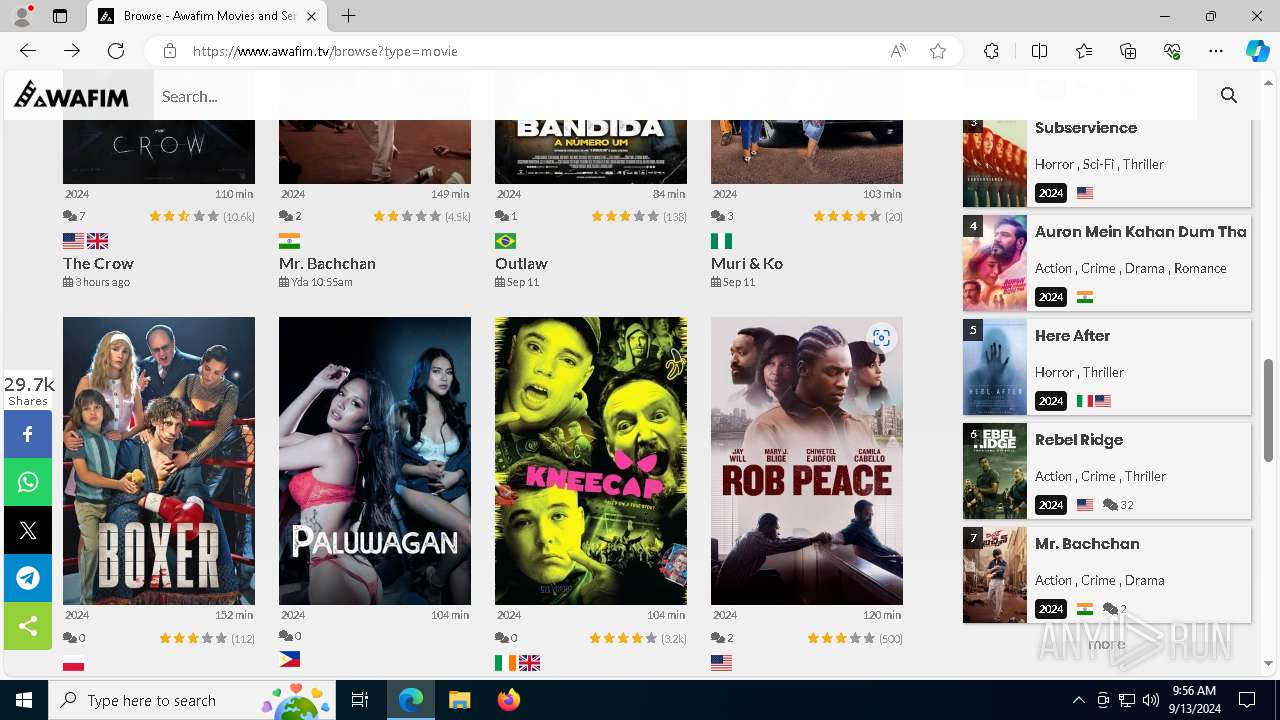Launch Firefox from taskbar
Screen dimensions: 1280x720
pyautogui.click(x=509, y=700)
